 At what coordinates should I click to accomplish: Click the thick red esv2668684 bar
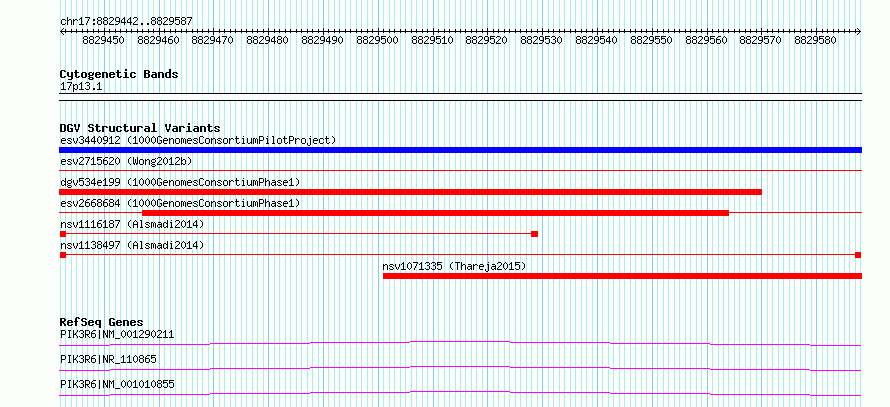point(435,213)
